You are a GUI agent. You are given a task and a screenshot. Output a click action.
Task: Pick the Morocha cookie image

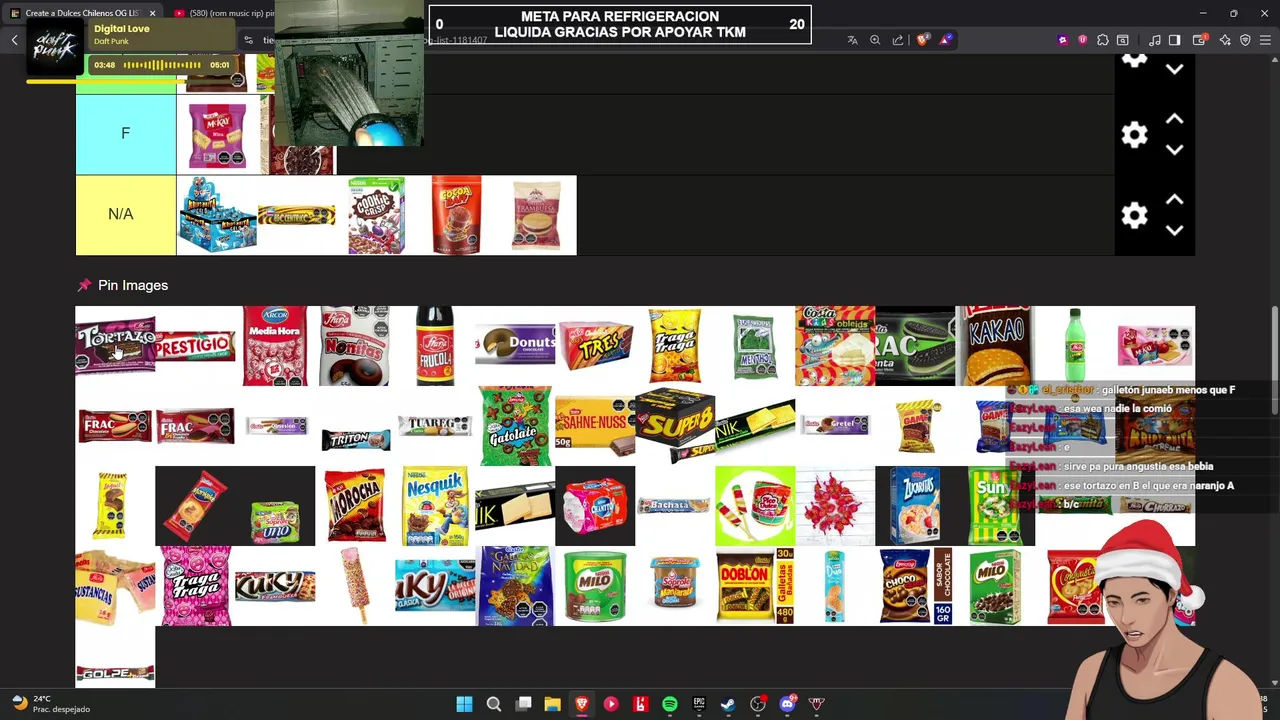point(355,506)
